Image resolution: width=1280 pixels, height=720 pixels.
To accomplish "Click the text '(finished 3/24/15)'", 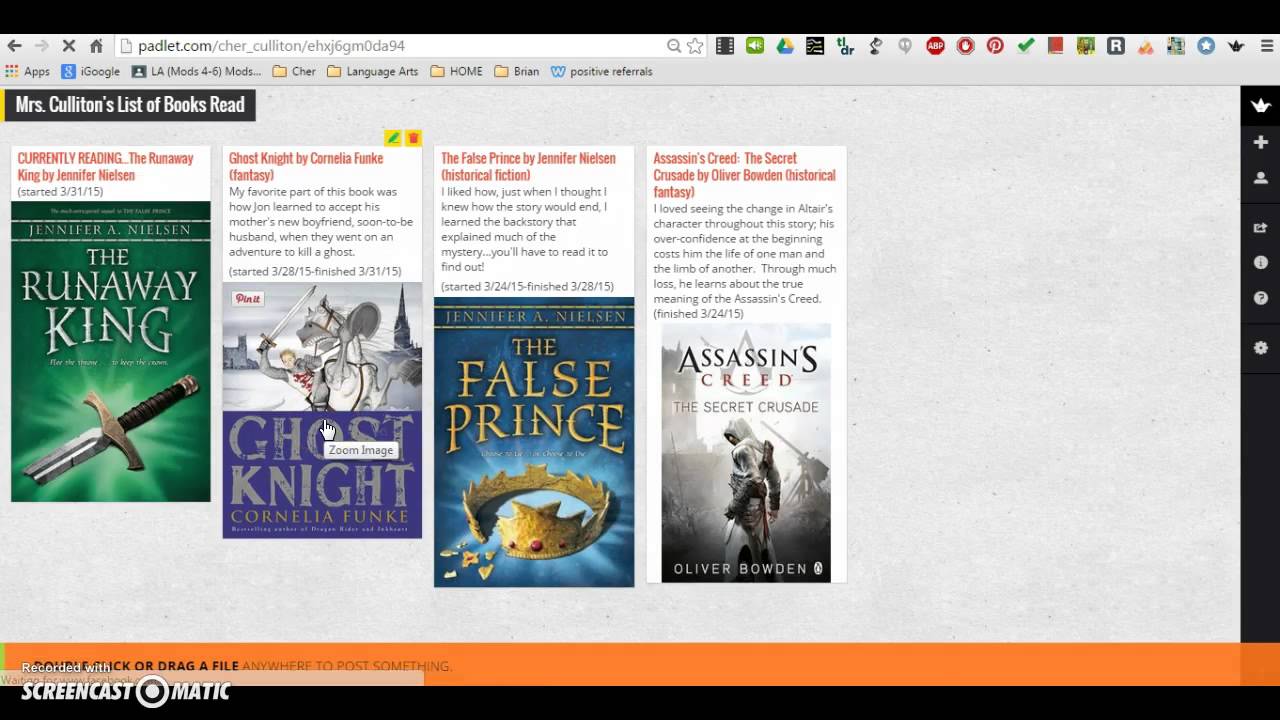I will coord(698,314).
